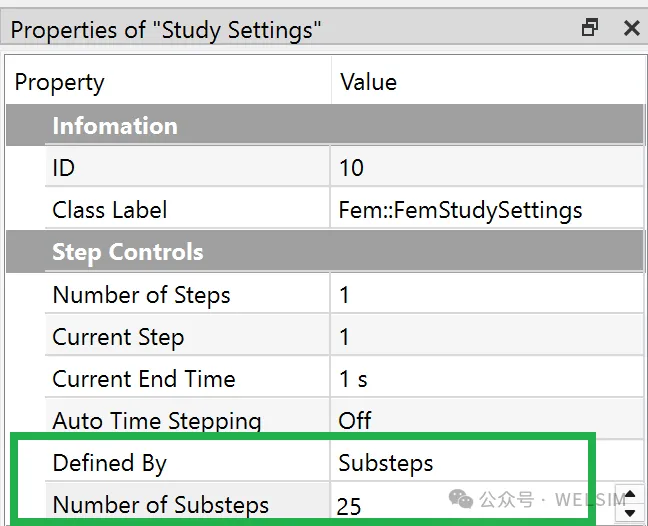Edit the Number of Steps value
This screenshot has height=526, width=648.
pos(487,295)
